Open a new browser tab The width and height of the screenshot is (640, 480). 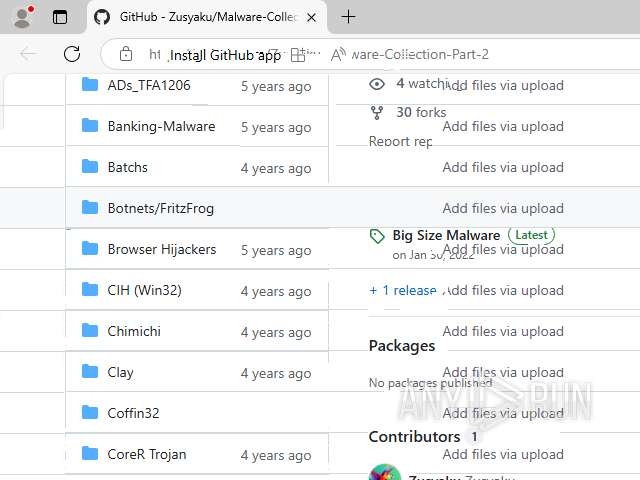348,17
